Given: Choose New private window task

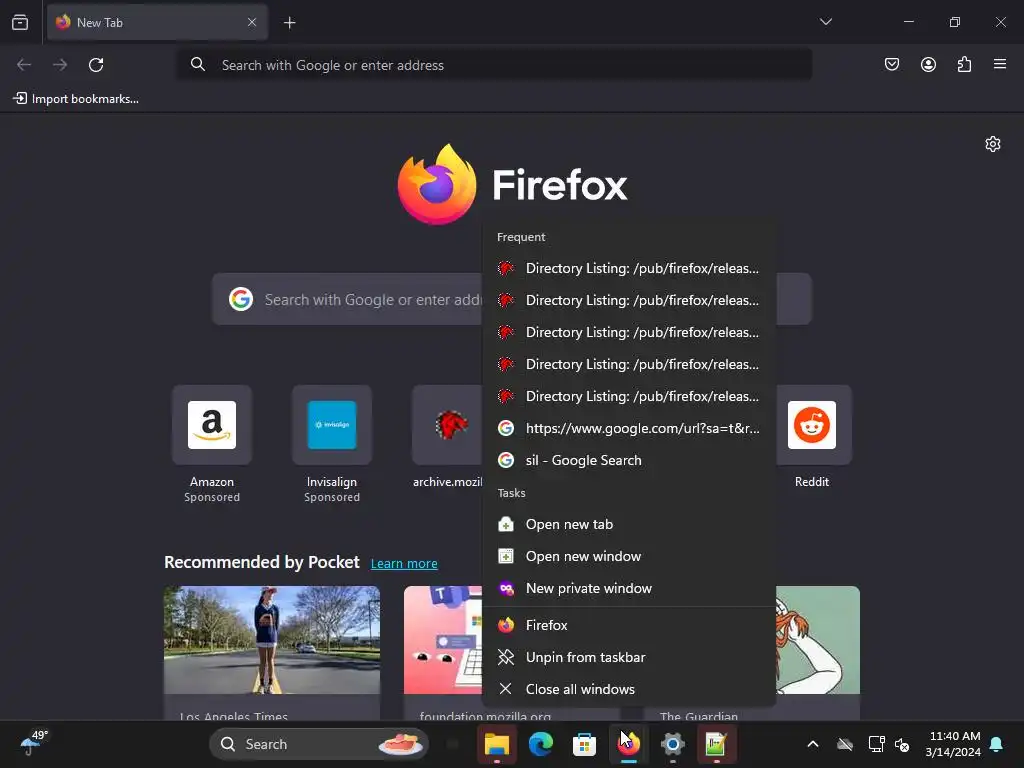Looking at the screenshot, I should [x=628, y=588].
